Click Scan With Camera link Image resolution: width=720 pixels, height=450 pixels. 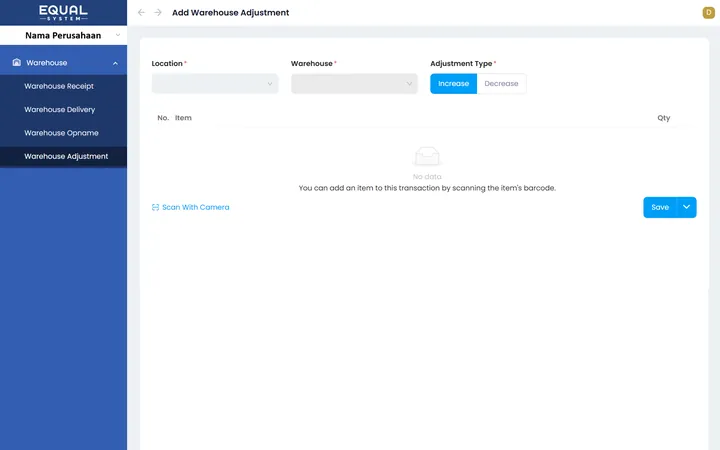coord(196,208)
